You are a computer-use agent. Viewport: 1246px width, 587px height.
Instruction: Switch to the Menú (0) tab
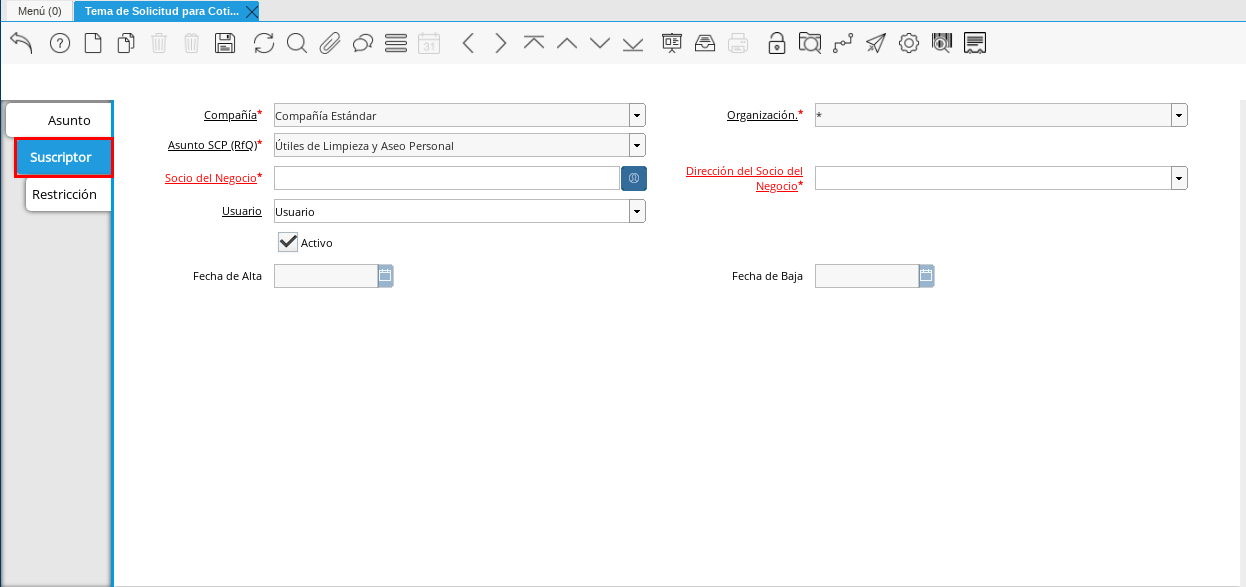(x=40, y=11)
